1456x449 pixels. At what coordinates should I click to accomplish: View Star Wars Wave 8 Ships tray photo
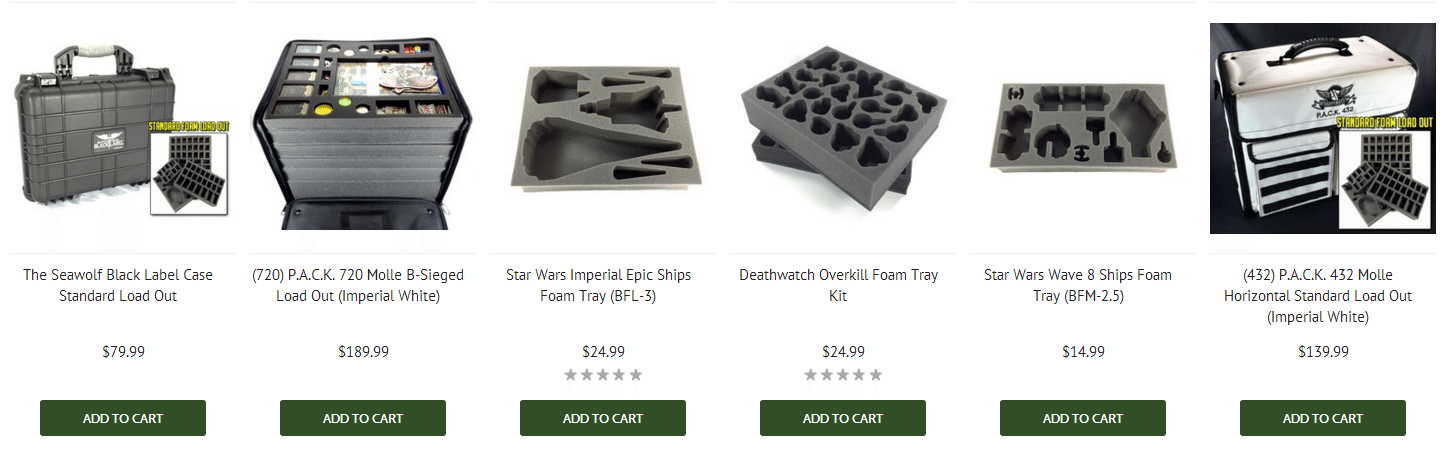(1082, 128)
